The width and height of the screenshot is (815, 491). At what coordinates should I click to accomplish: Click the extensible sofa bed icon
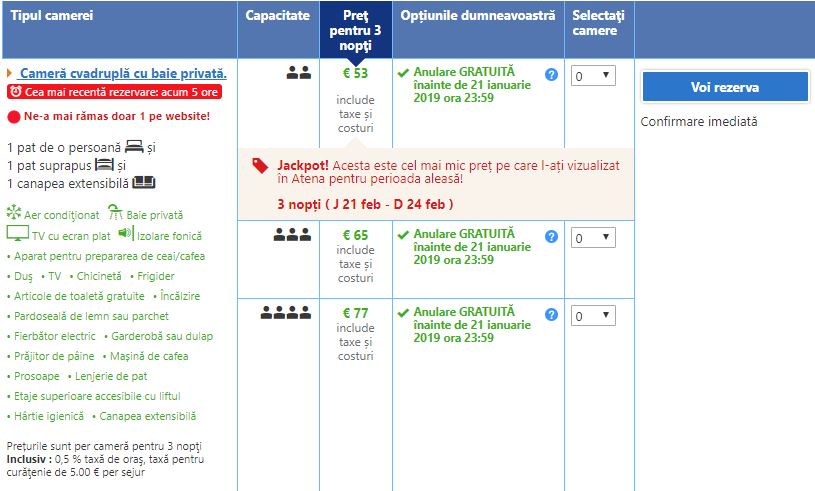[144, 183]
